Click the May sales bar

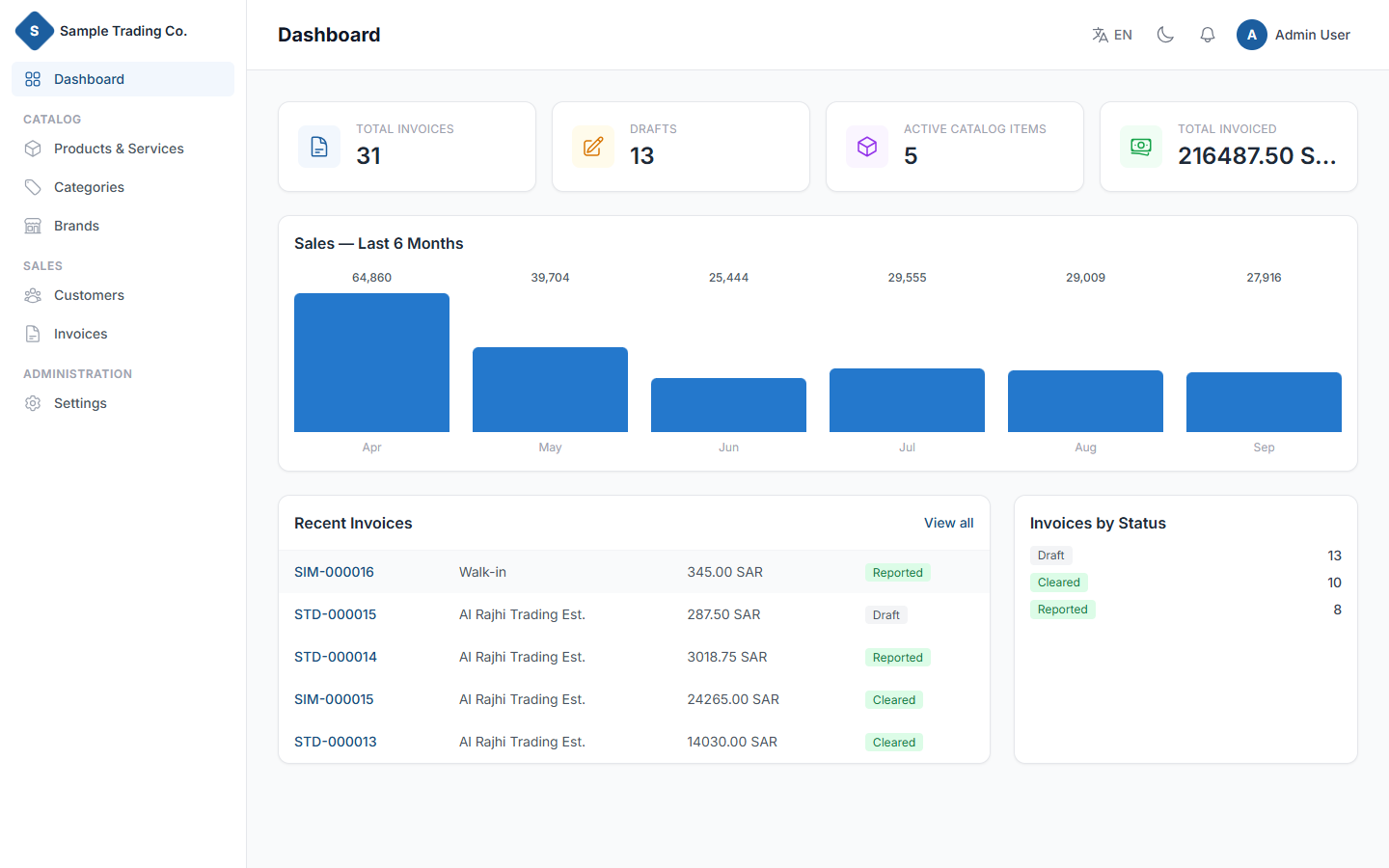click(x=550, y=390)
